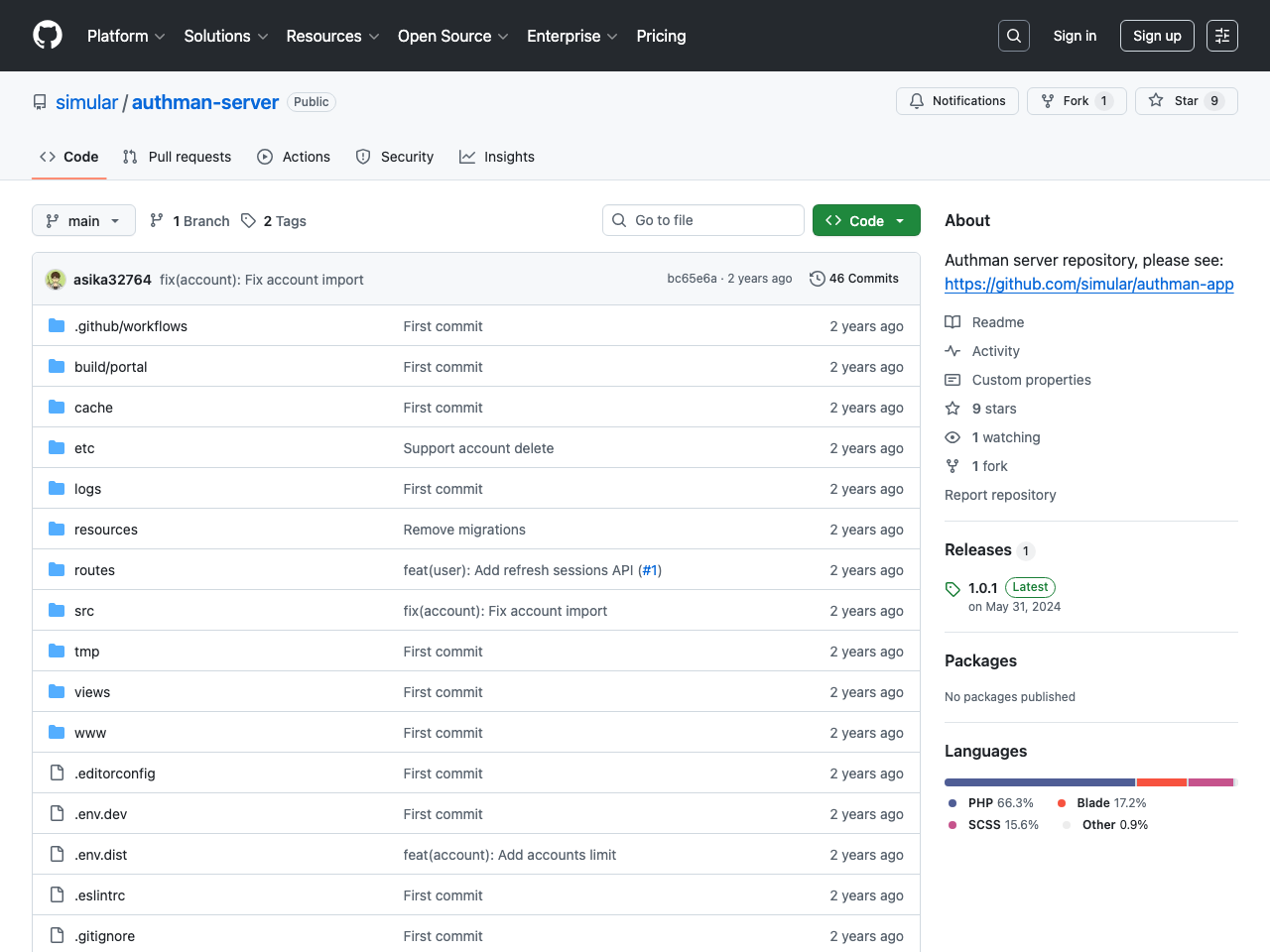Screen dimensions: 1270x952
Task: Click into the Go to file field
Action: pyautogui.click(x=703, y=220)
